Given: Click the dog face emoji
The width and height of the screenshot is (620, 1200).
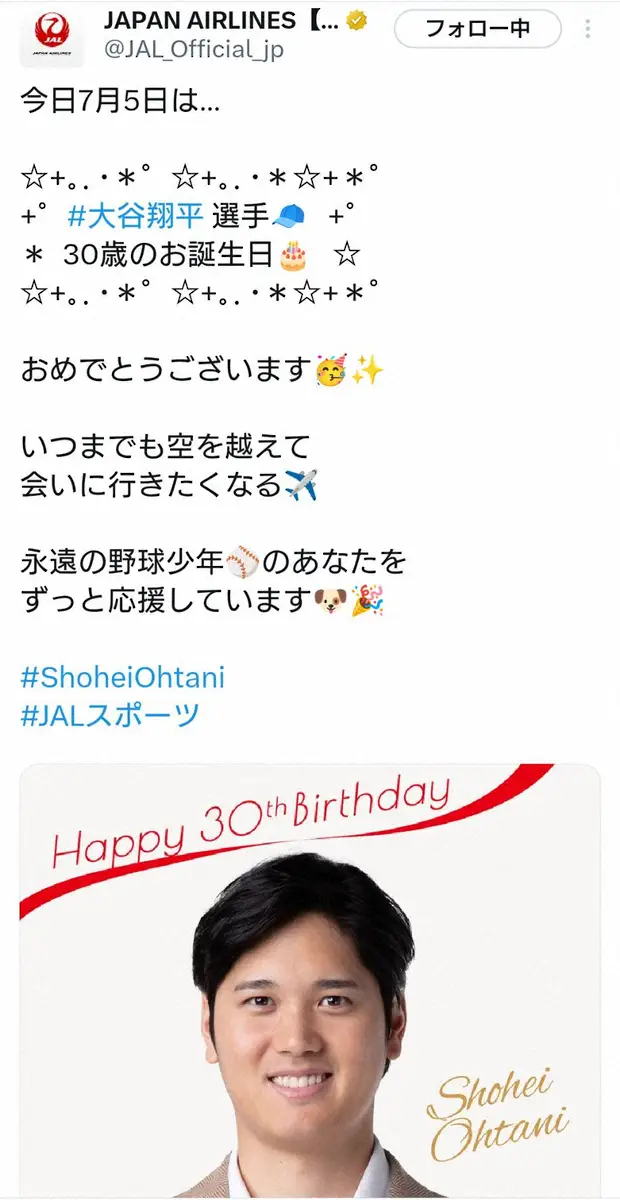Looking at the screenshot, I should click(330, 601).
